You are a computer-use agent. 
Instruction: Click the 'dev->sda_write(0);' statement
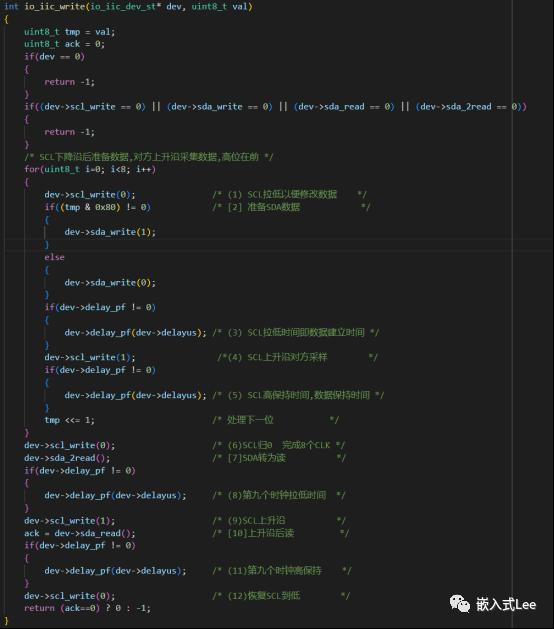point(110,282)
